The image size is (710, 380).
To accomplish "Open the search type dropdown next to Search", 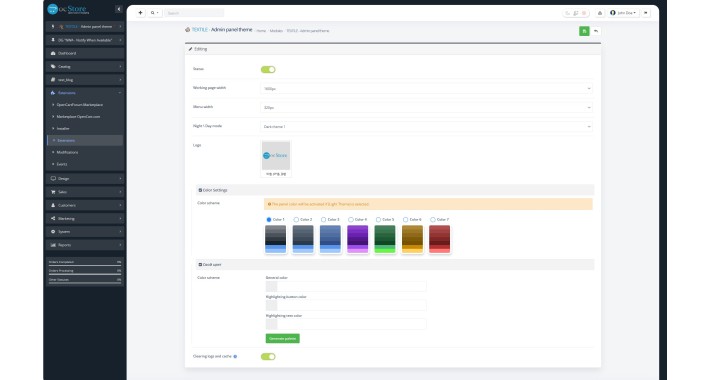I will (154, 13).
